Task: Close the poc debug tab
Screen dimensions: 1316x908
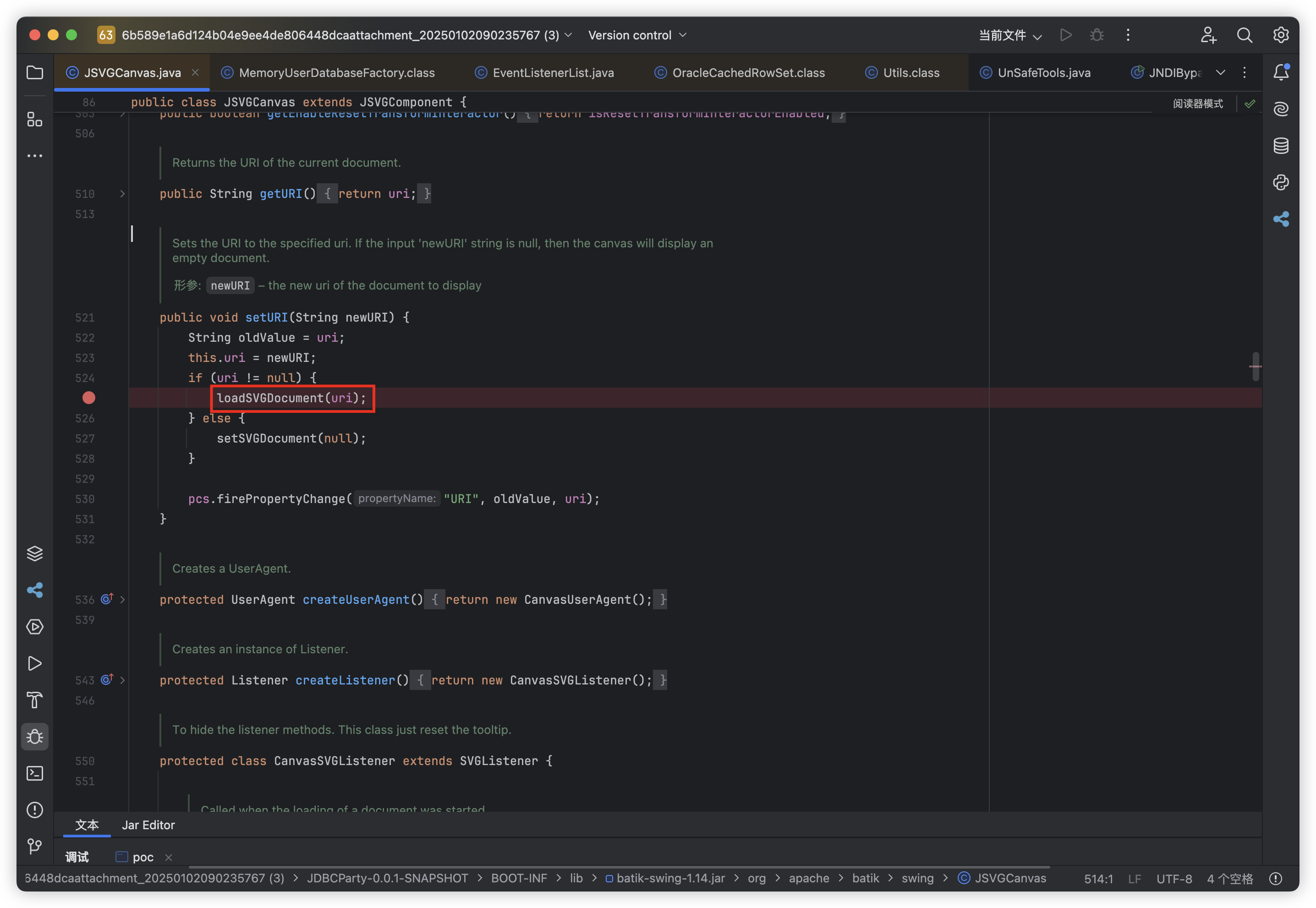Action: pyautogui.click(x=169, y=857)
